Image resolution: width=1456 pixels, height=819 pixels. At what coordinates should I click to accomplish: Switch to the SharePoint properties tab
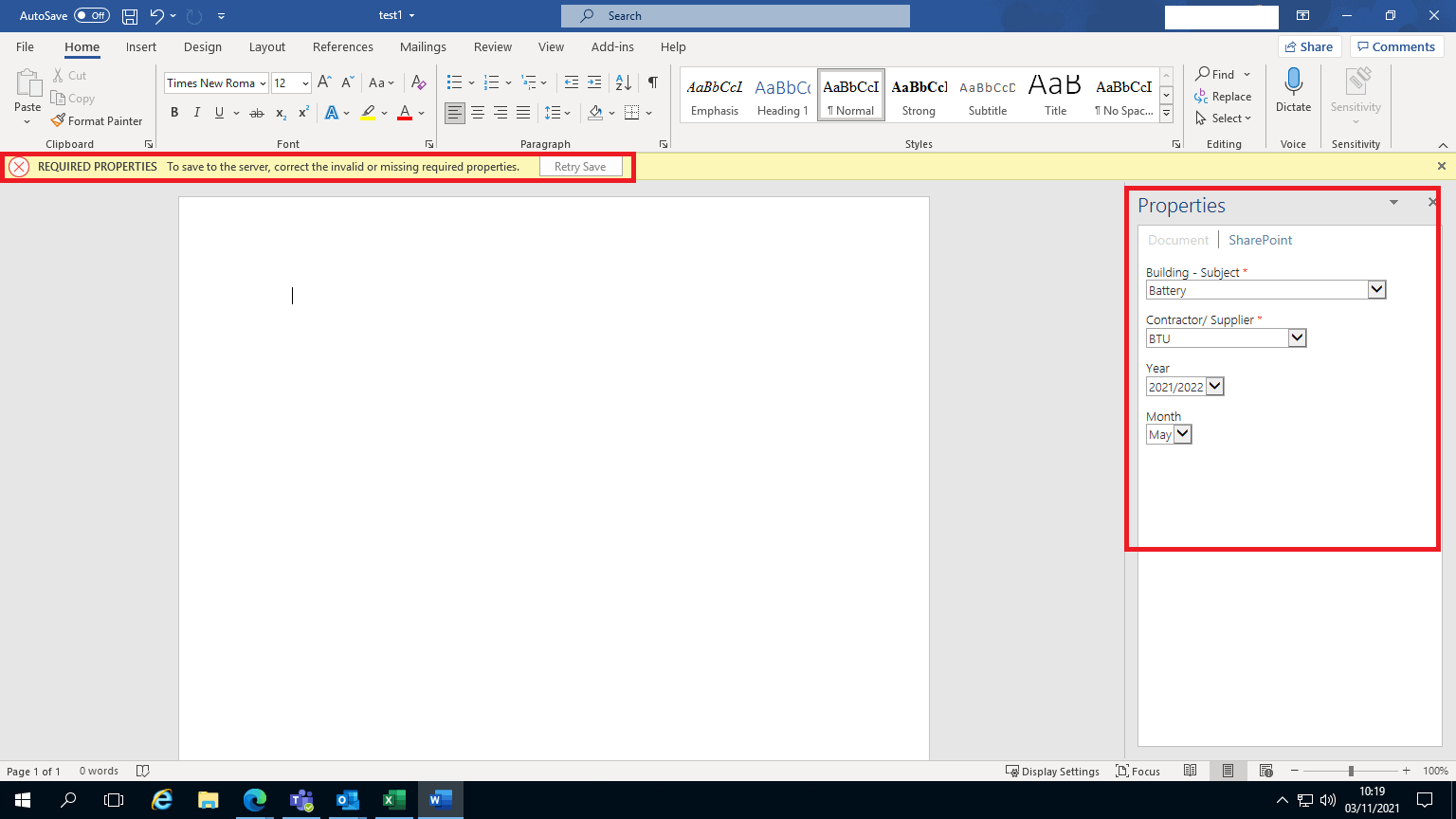[x=1261, y=240]
